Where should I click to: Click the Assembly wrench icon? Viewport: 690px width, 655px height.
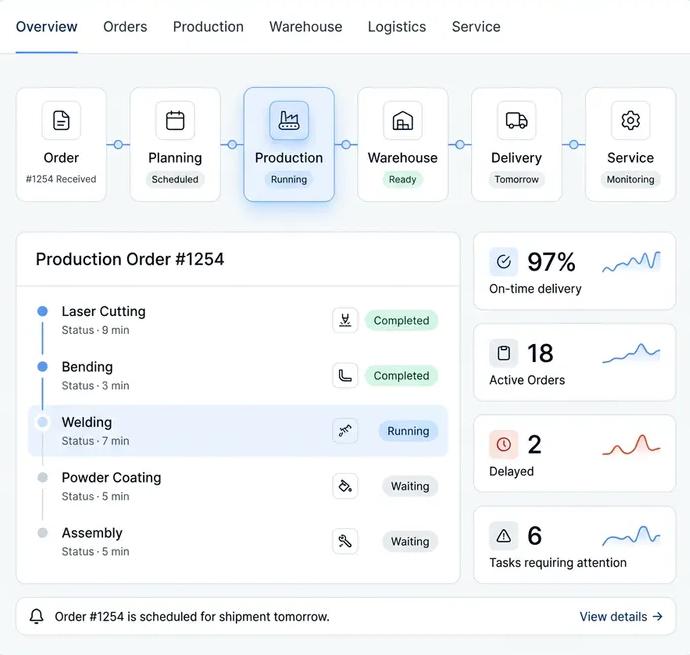click(x=345, y=541)
